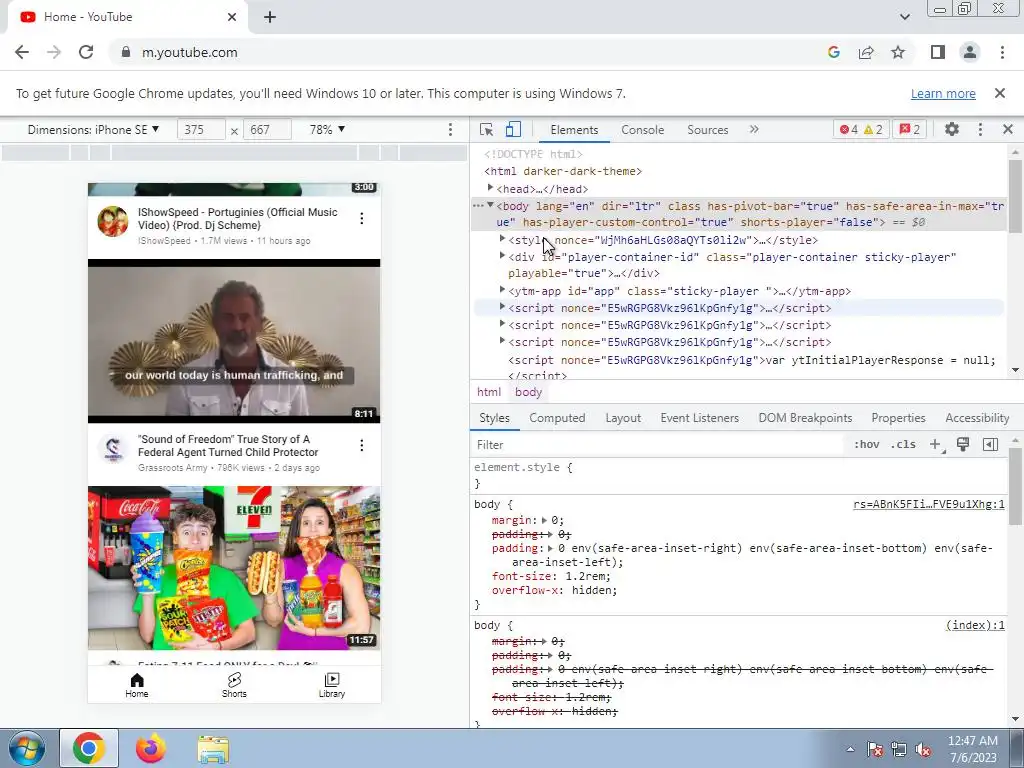Image resolution: width=1024 pixels, height=768 pixels.
Task: Collapse the body element node
Action: (x=490, y=205)
